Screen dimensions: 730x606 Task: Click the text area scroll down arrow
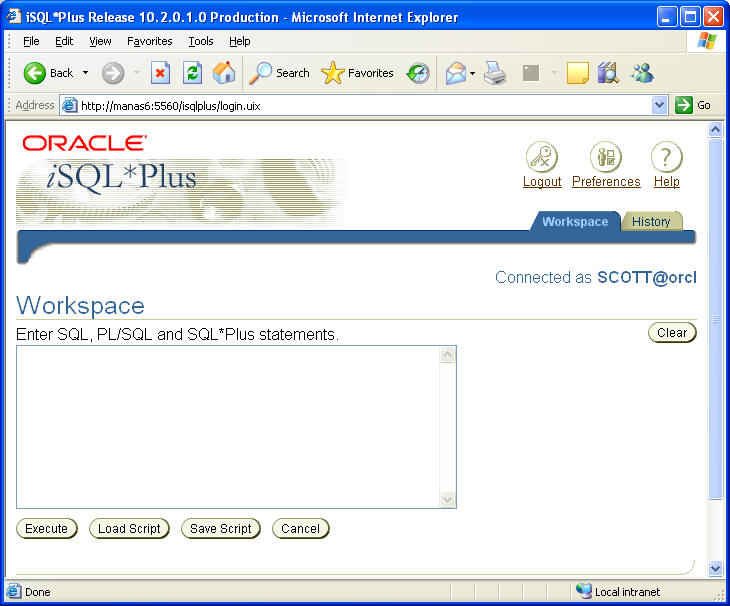pos(447,499)
